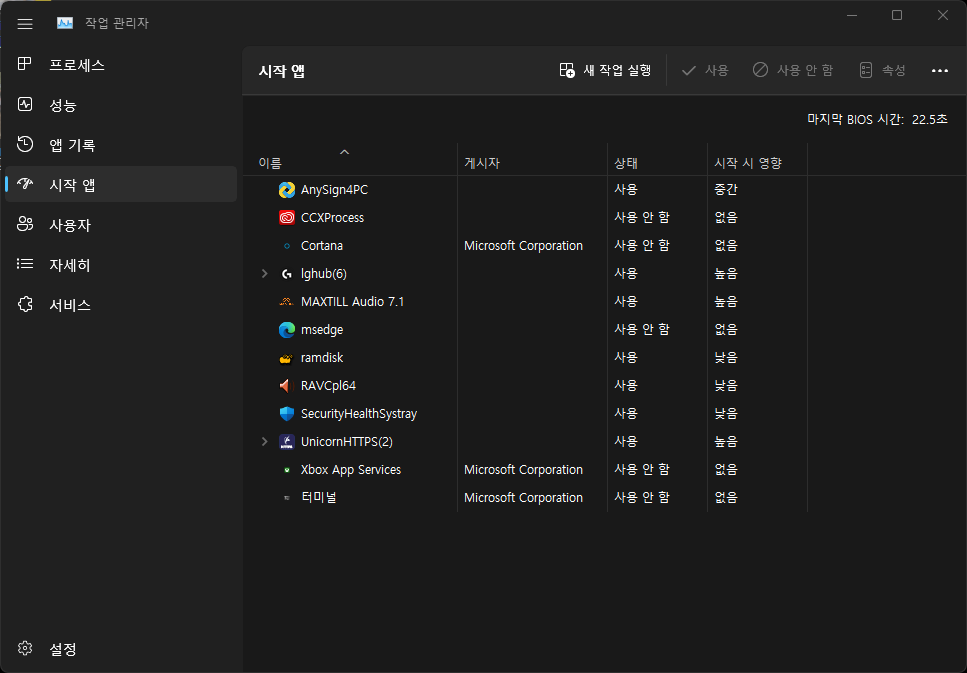
Task: Select the 시작 앱 gauge icon
Action: point(25,184)
